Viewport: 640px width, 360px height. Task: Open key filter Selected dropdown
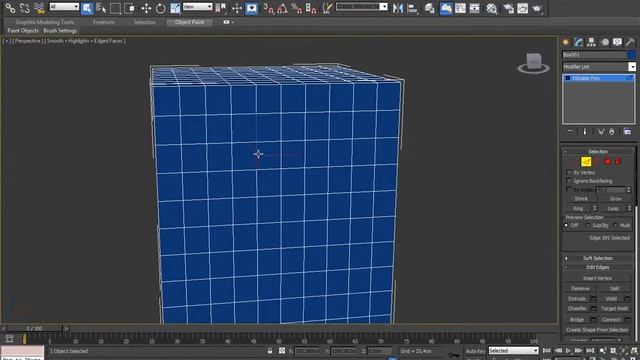pyautogui.click(x=513, y=351)
